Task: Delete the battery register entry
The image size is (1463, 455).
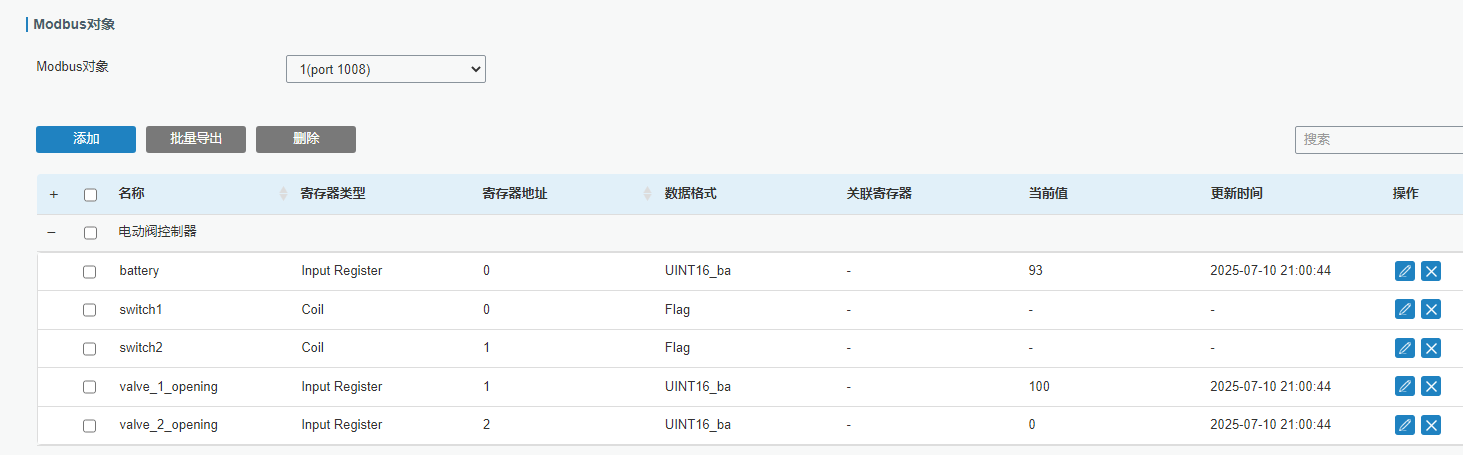Action: [x=1431, y=271]
